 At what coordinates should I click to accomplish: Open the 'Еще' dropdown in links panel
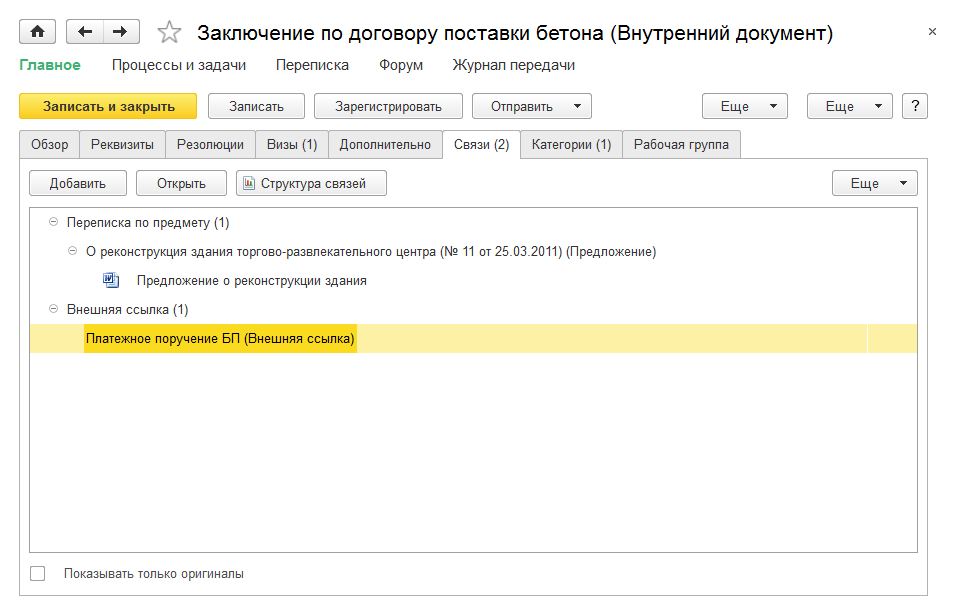pos(874,183)
